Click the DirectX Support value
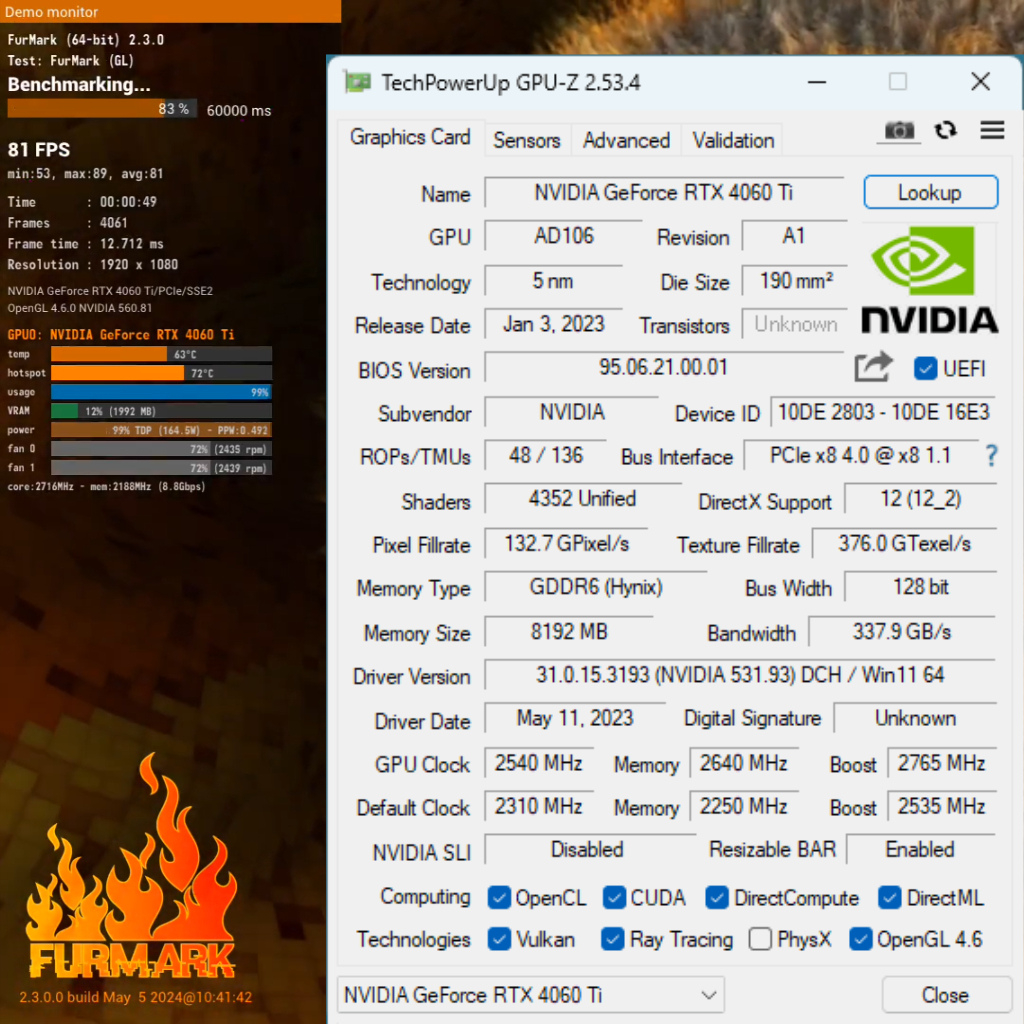 (921, 499)
